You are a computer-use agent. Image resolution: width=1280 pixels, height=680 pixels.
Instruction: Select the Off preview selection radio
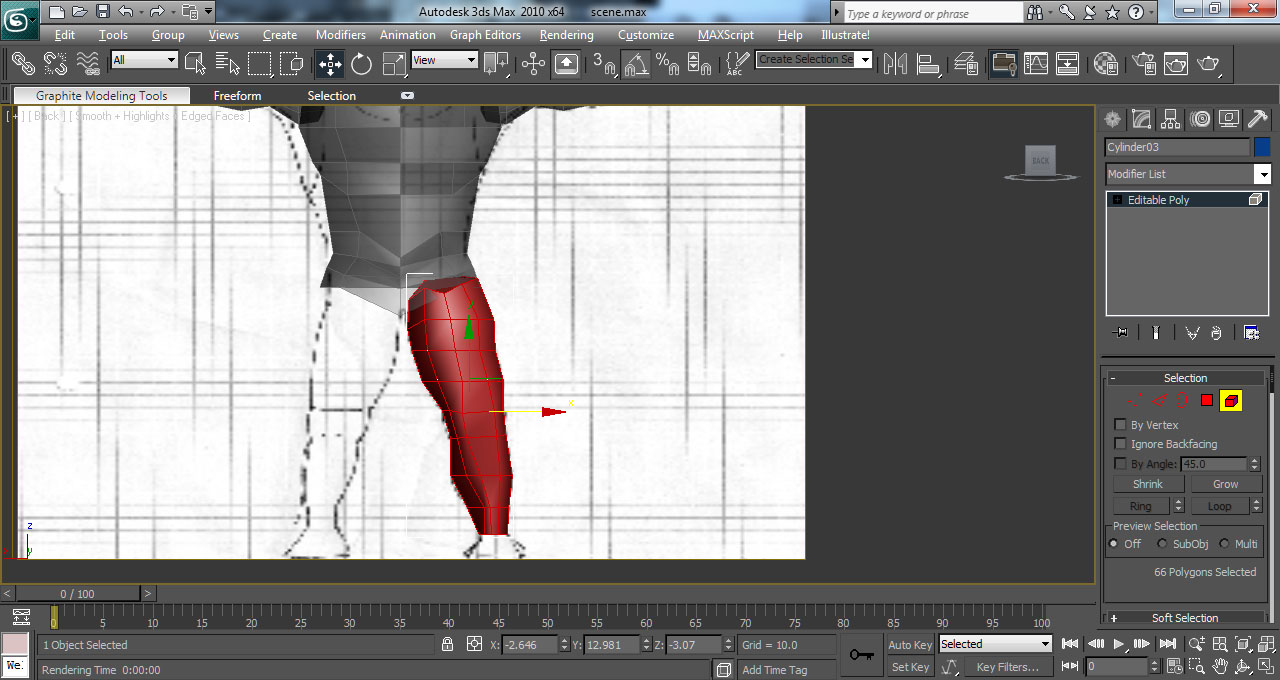coord(1114,544)
